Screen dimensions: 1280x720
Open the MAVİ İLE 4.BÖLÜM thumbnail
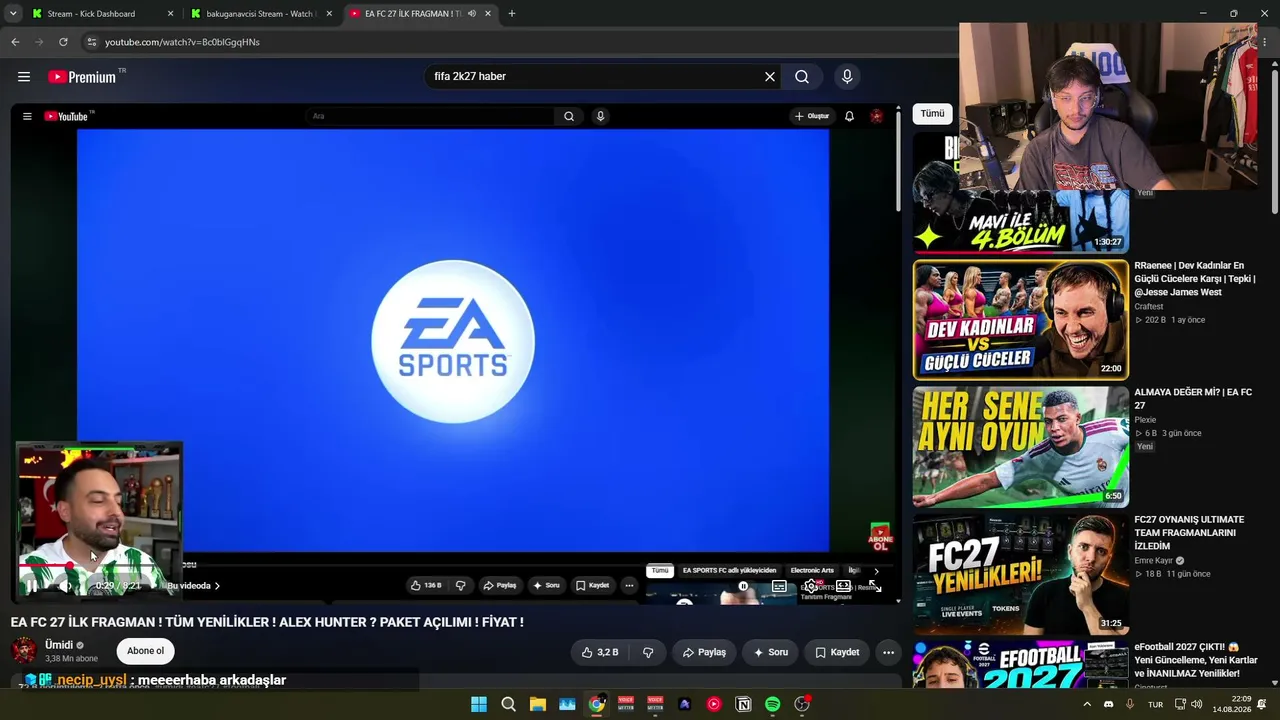(x=1020, y=193)
